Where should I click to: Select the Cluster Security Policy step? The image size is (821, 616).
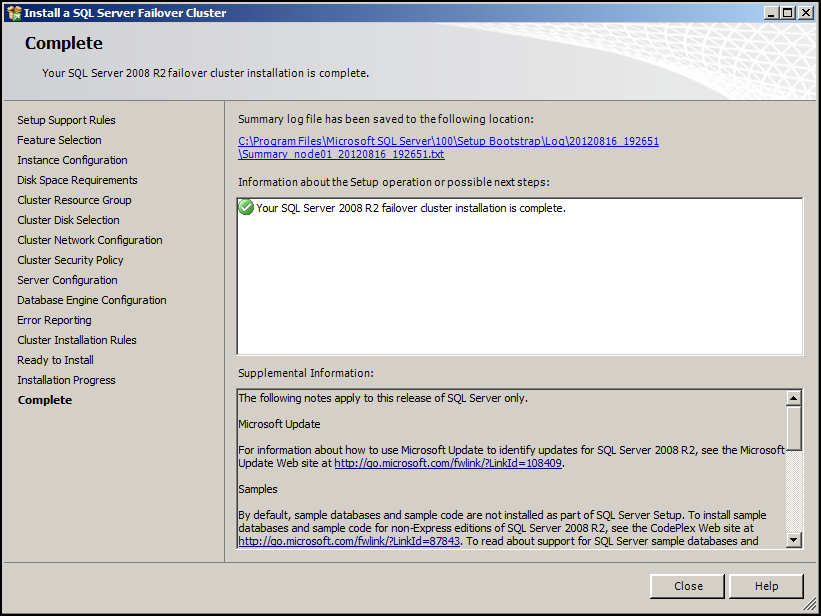[x=70, y=260]
